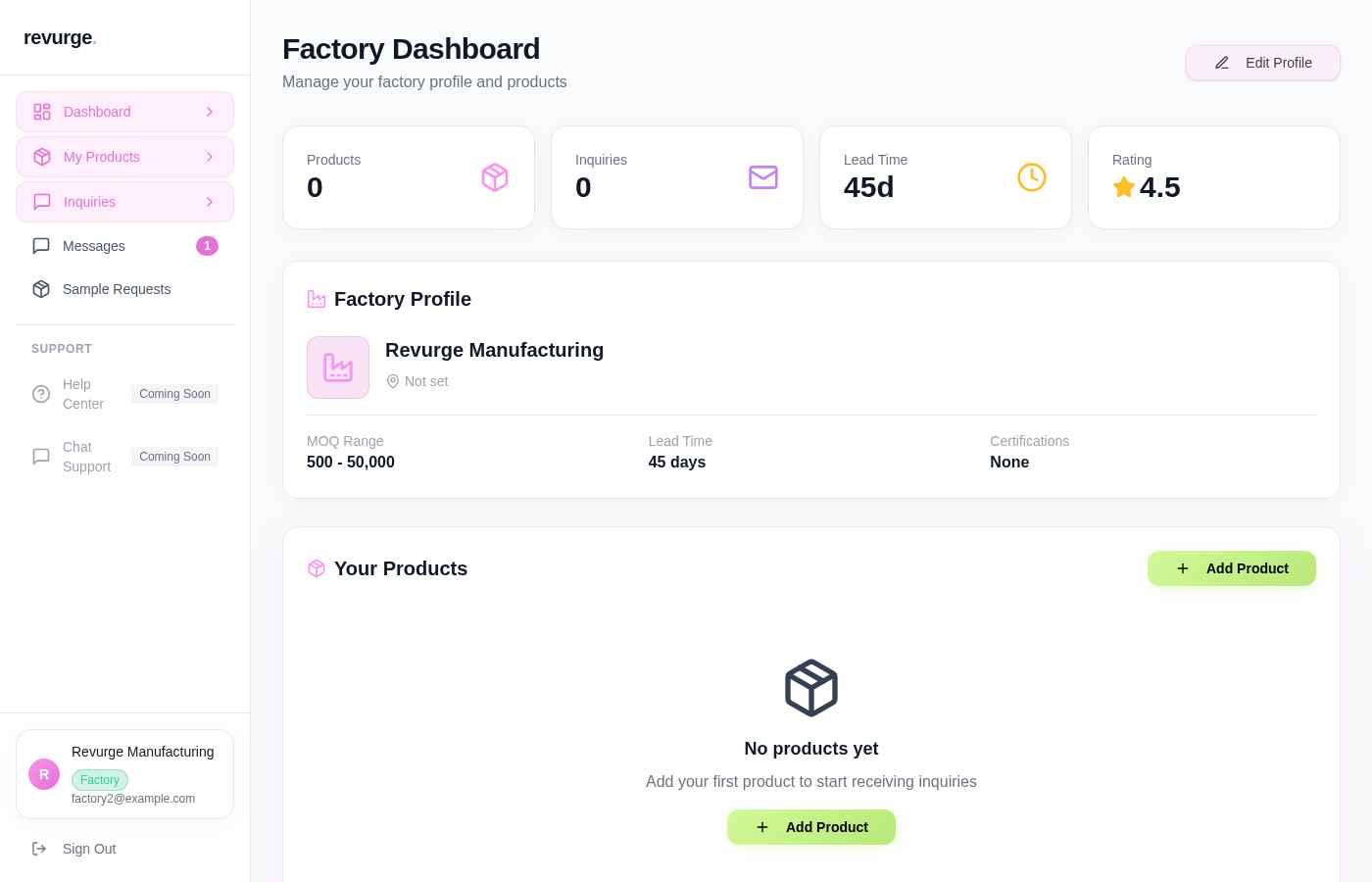Click the Coming Soon tag beside Help Center

point(174,394)
